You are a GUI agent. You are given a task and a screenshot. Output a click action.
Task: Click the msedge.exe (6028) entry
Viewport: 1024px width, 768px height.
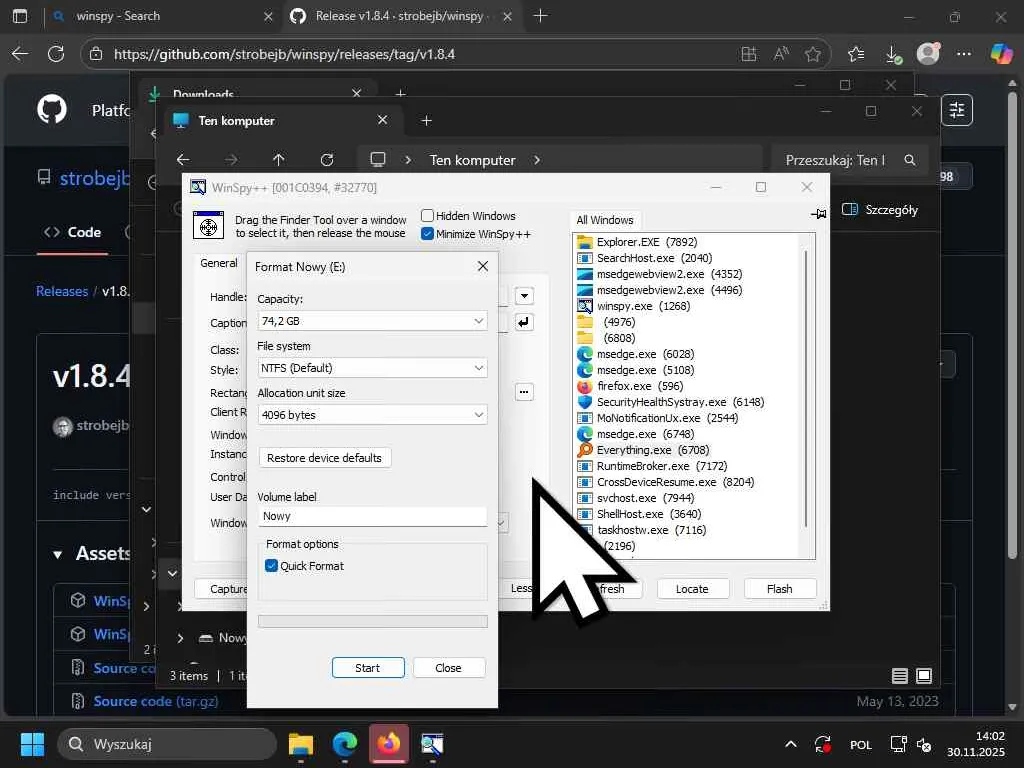[636, 354]
